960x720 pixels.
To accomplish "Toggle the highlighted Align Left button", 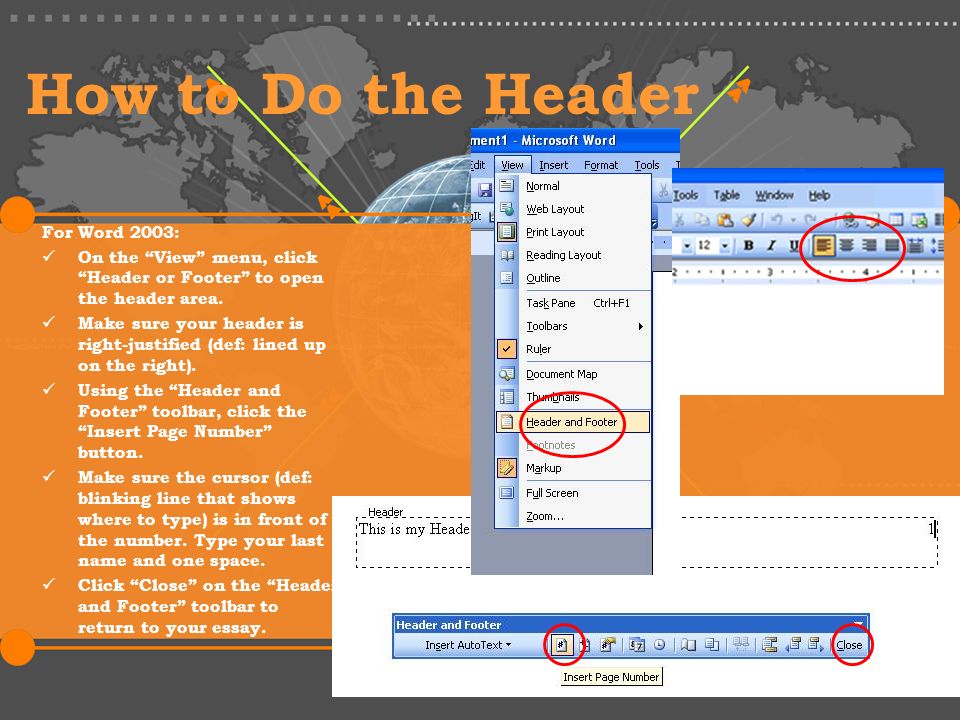I will (x=823, y=246).
